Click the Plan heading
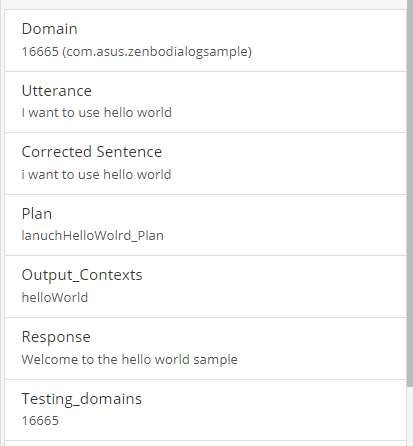Image resolution: width=413 pixels, height=446 pixels. click(x=37, y=214)
